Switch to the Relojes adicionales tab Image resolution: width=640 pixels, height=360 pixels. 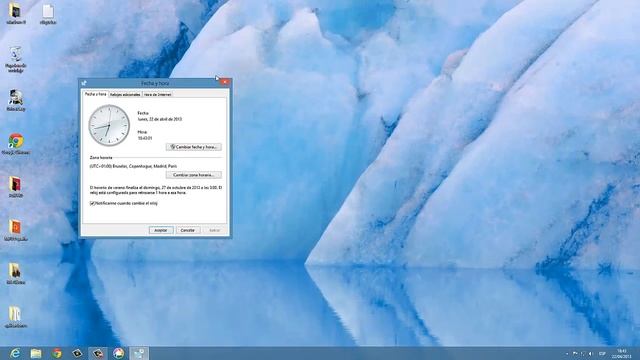pos(125,94)
